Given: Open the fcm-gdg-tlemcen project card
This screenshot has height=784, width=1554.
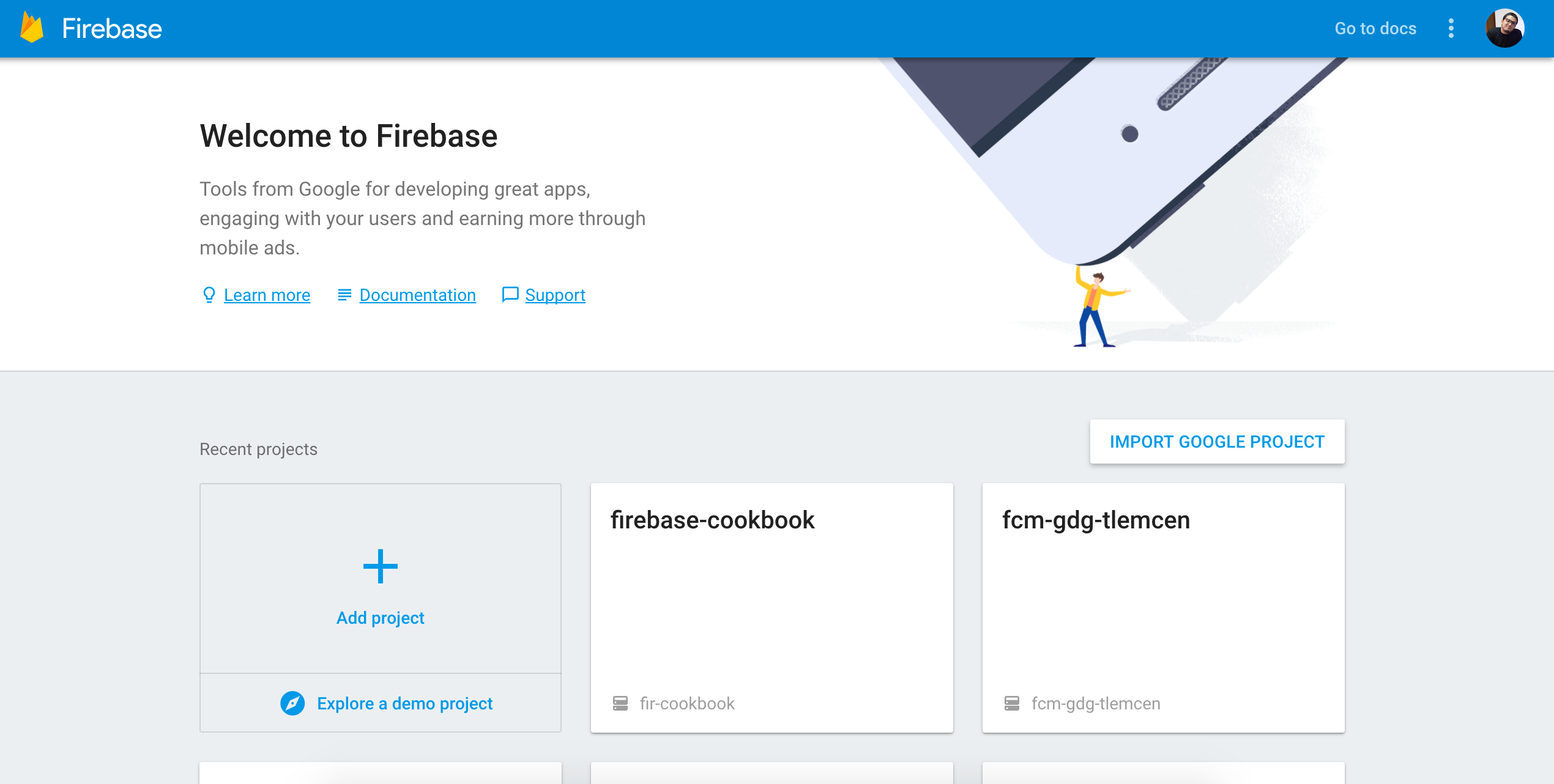Looking at the screenshot, I should [1163, 608].
